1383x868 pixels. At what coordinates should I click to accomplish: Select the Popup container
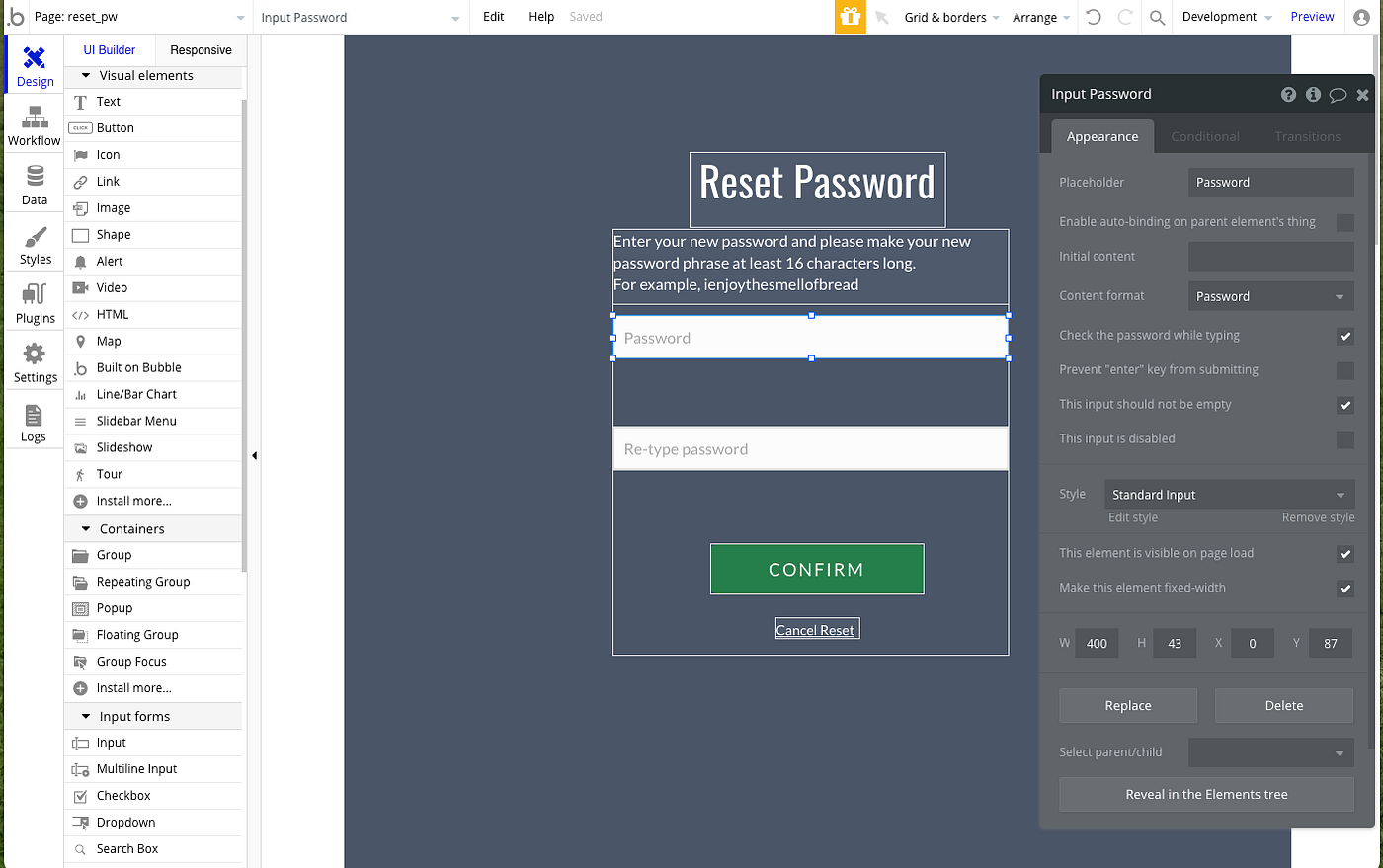[x=154, y=608]
